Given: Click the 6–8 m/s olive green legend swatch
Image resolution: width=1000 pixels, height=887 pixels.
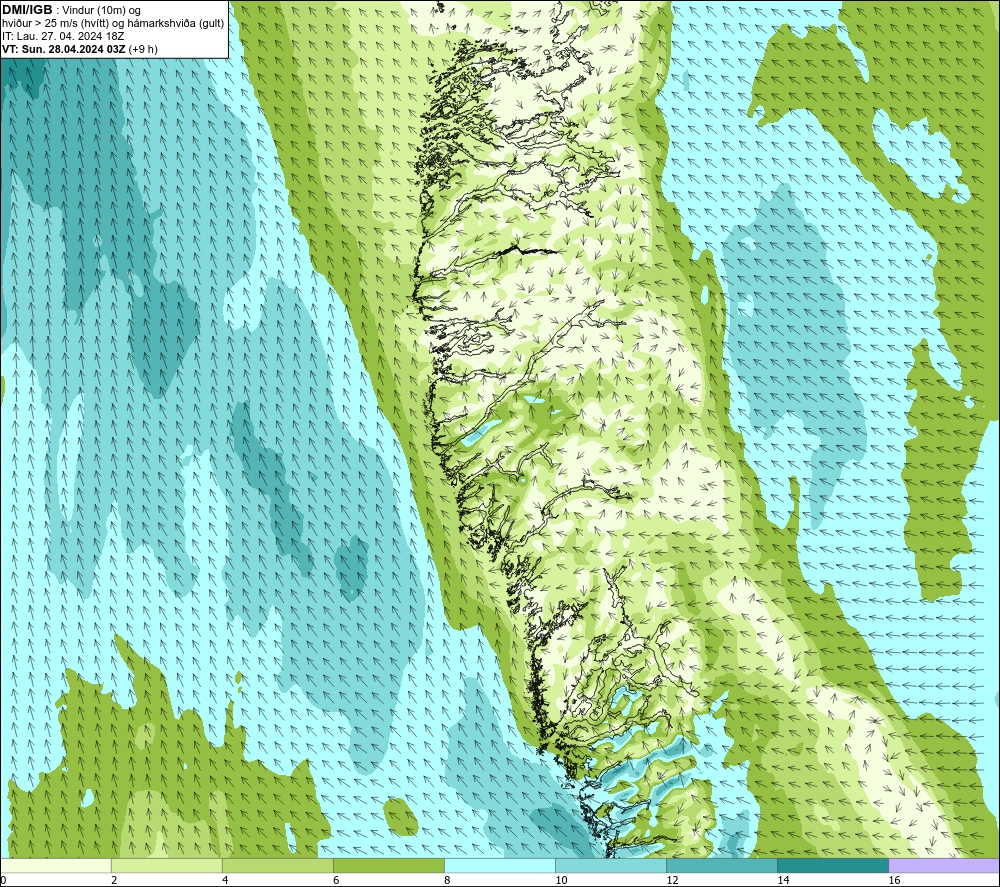Looking at the screenshot, I should tap(388, 865).
